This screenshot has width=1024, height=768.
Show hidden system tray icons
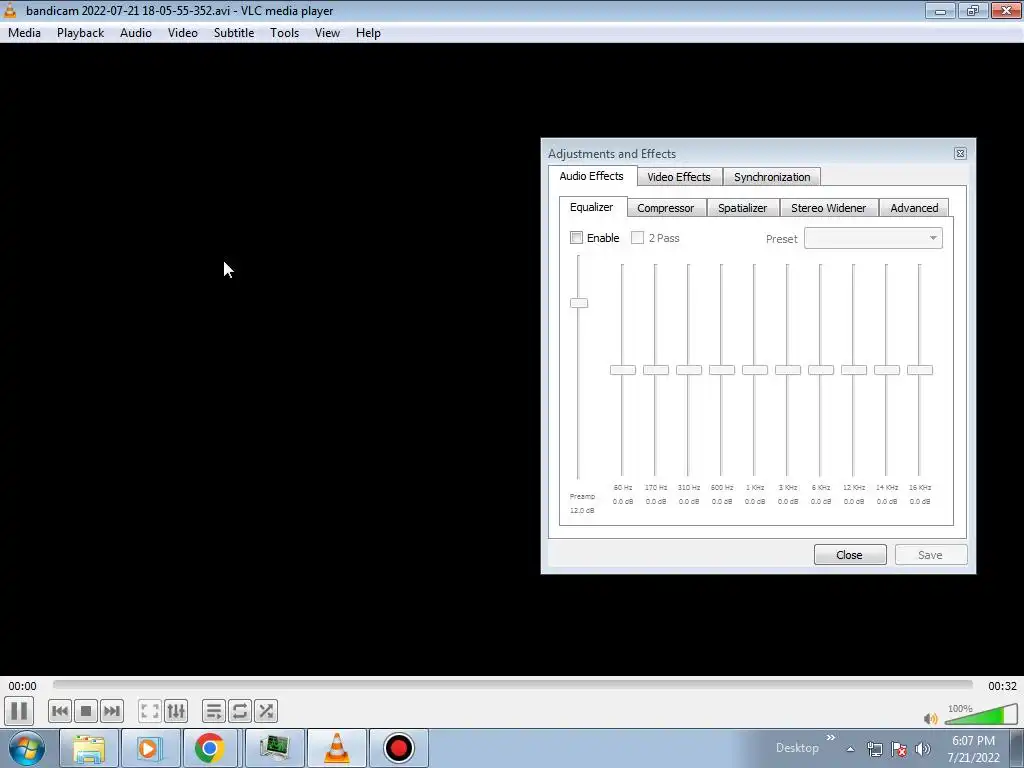point(850,749)
